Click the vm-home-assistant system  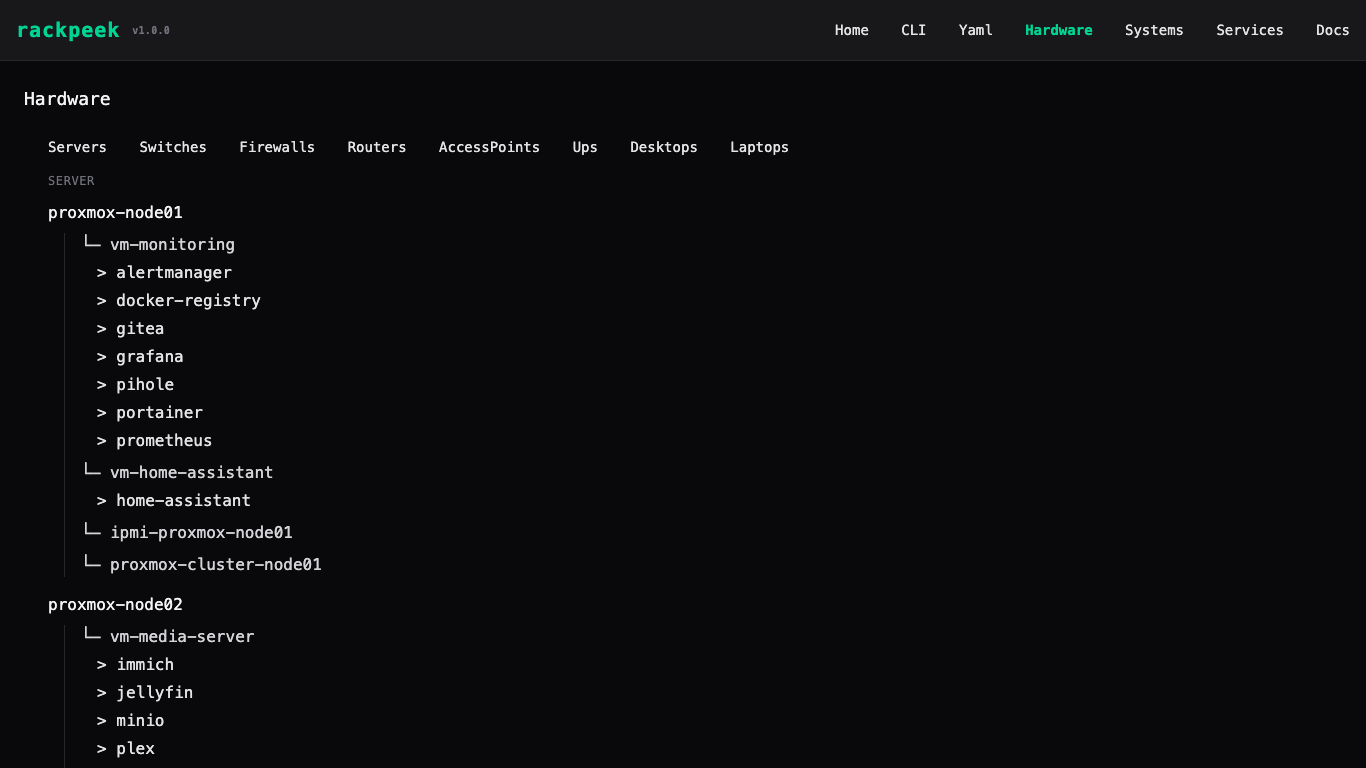point(191,472)
